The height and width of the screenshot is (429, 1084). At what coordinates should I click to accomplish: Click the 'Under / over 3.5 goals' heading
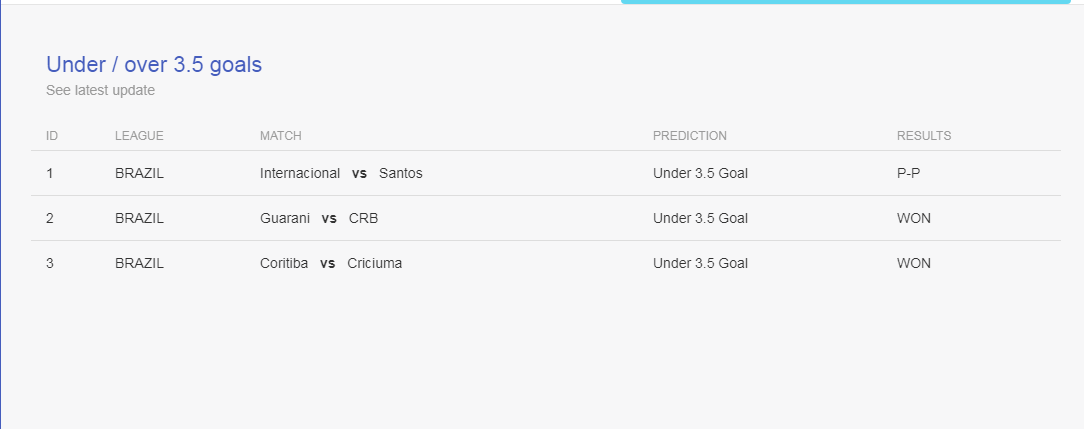[154, 65]
